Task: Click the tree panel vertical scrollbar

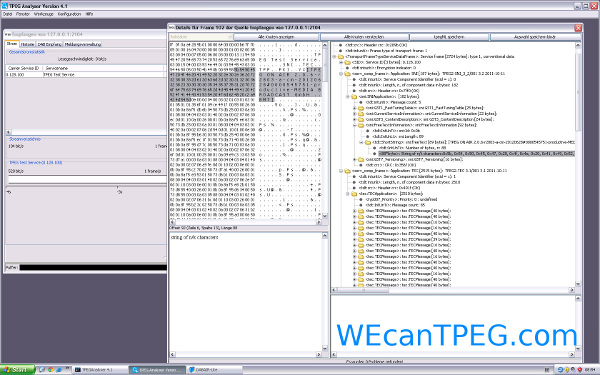Action: [578, 164]
